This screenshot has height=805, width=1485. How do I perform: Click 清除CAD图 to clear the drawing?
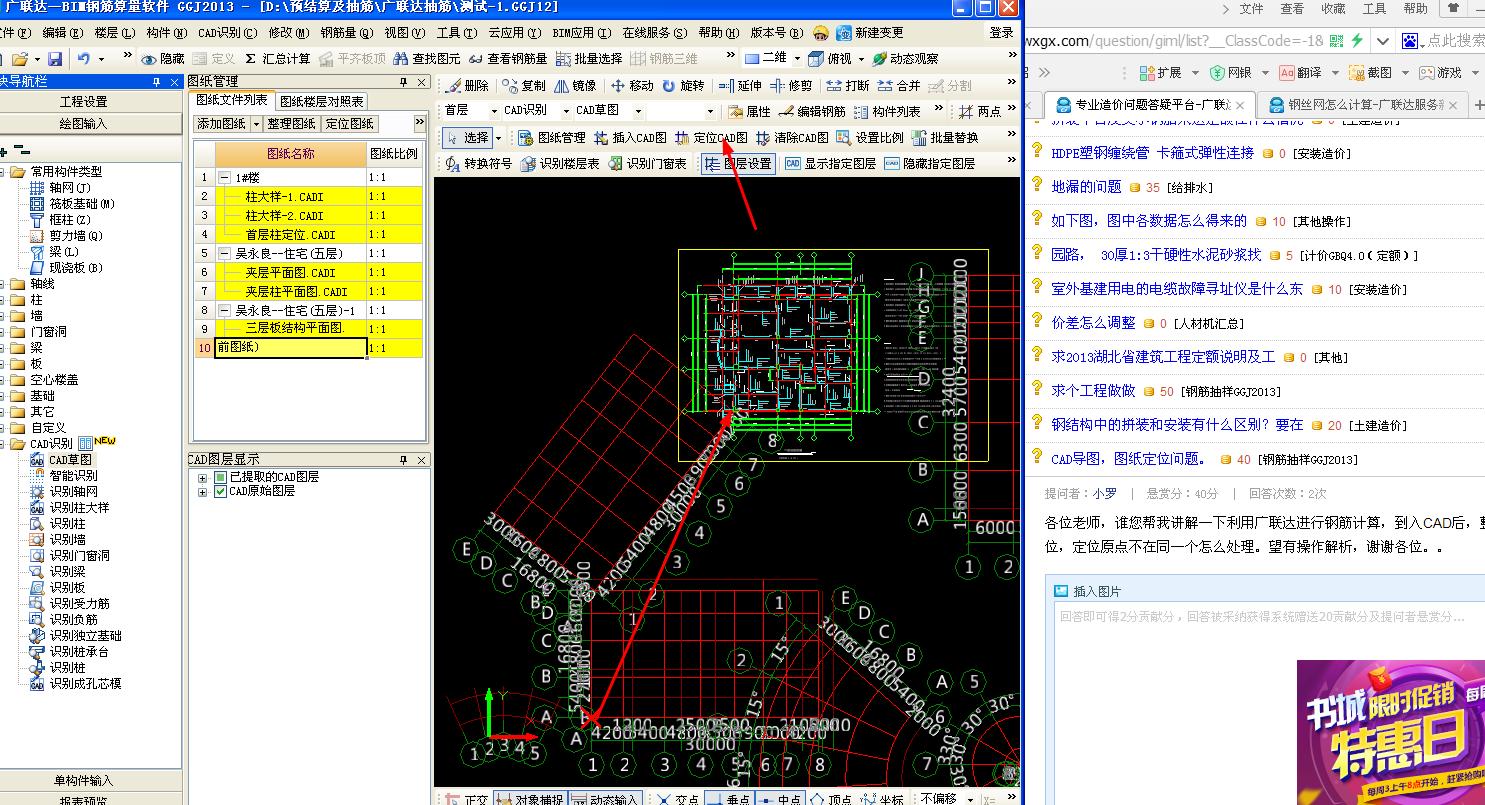792,138
